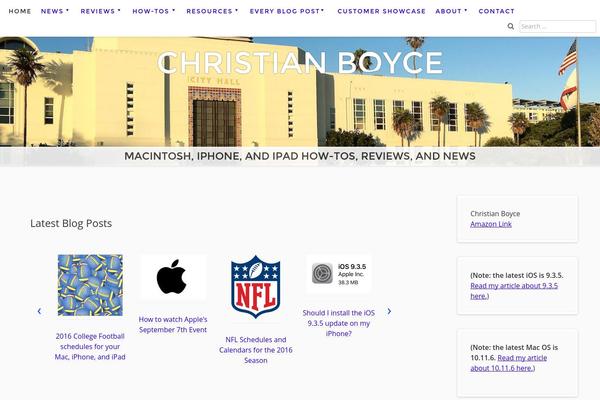Open 'Read my article about 9.3.5 here' link
The image size is (600, 400).
tap(514, 291)
